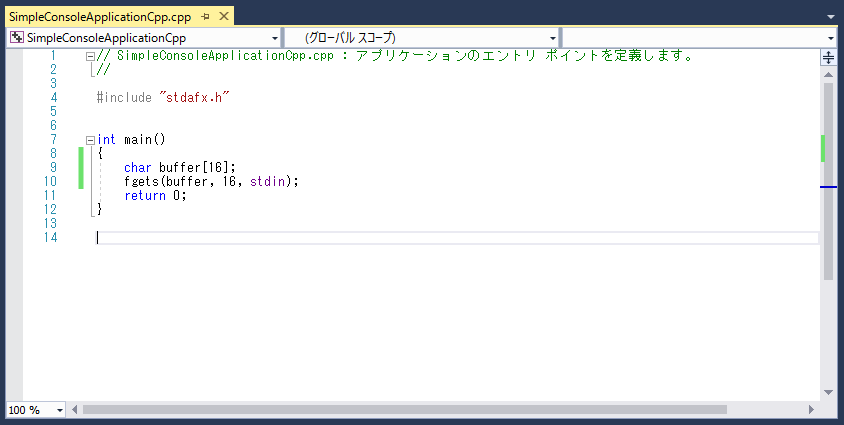
Task: Collapse the main() function outline
Action: pos(90,140)
